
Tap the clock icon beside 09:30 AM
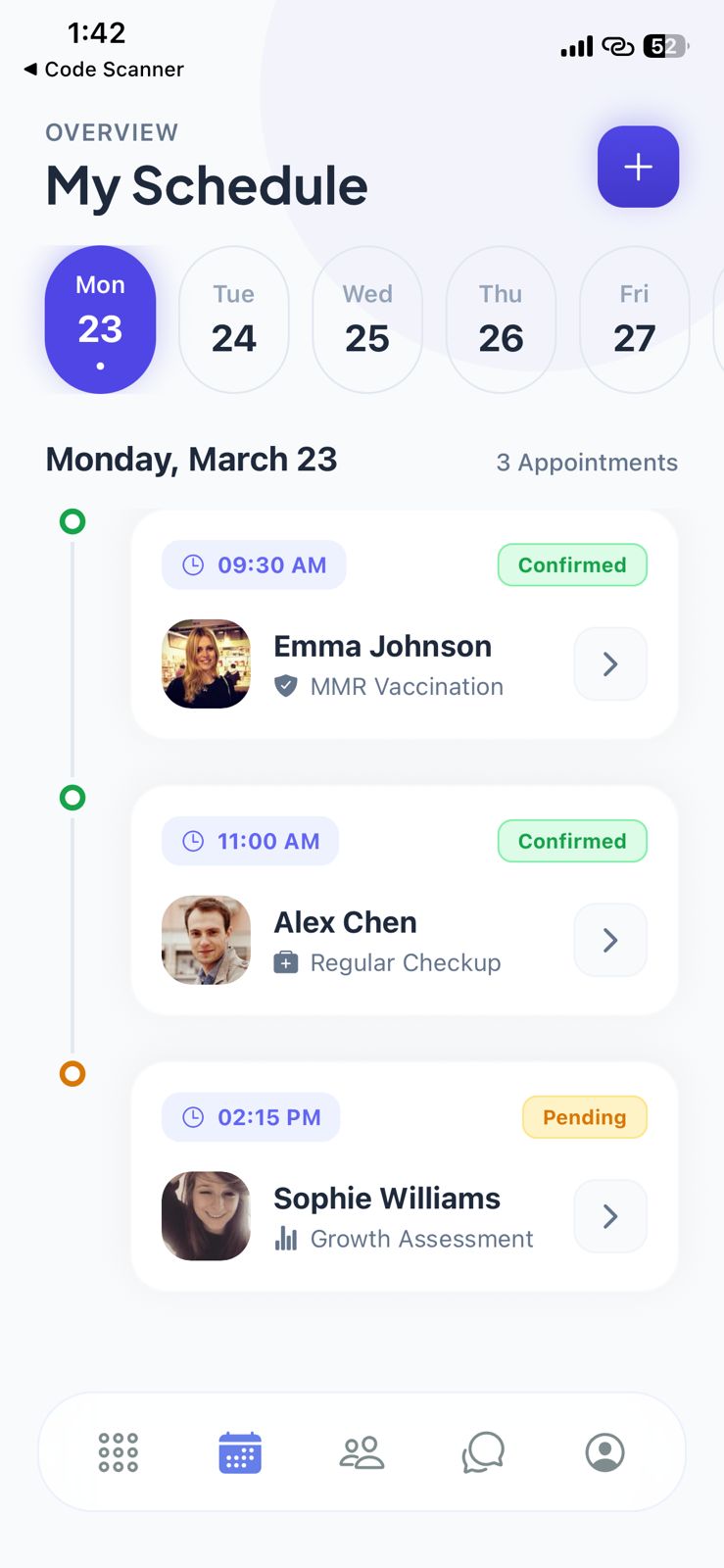coord(194,565)
